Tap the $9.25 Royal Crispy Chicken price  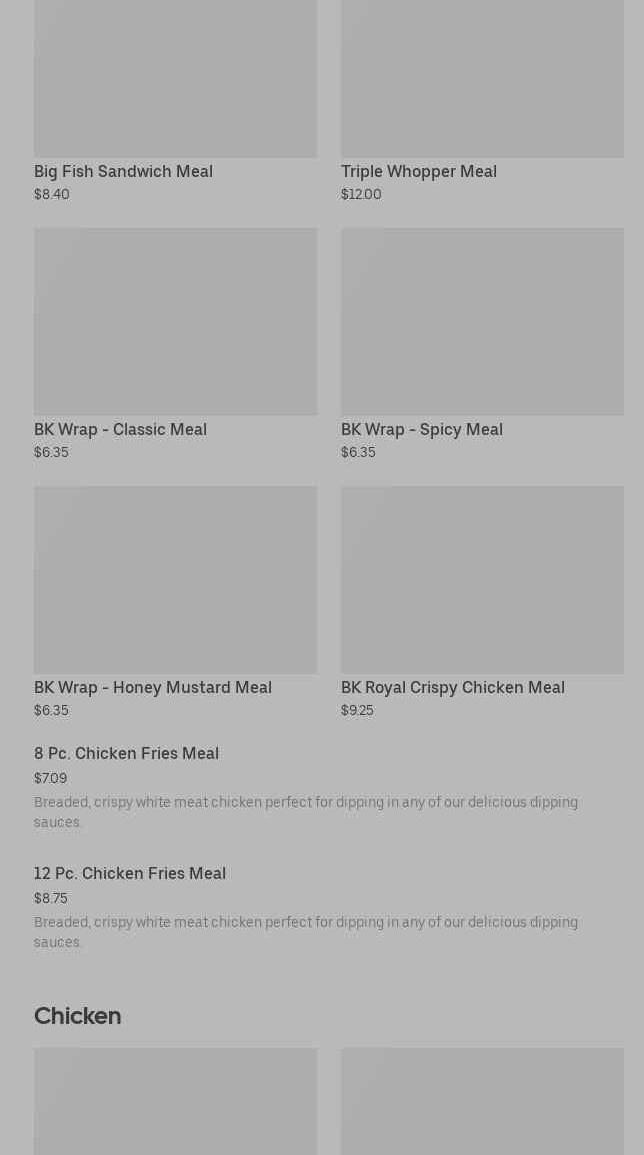tap(357, 711)
